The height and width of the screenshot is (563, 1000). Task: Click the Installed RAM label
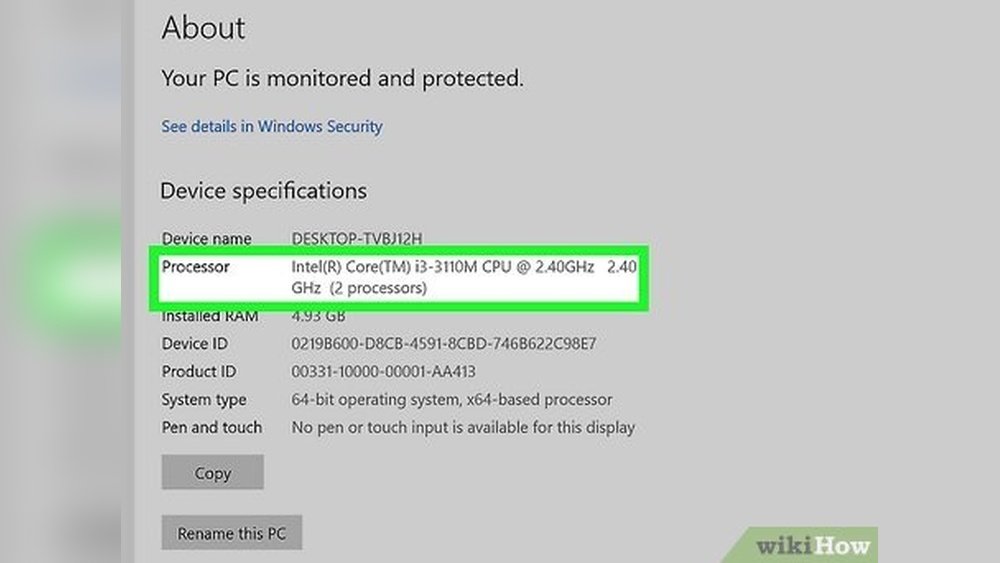[x=210, y=317]
